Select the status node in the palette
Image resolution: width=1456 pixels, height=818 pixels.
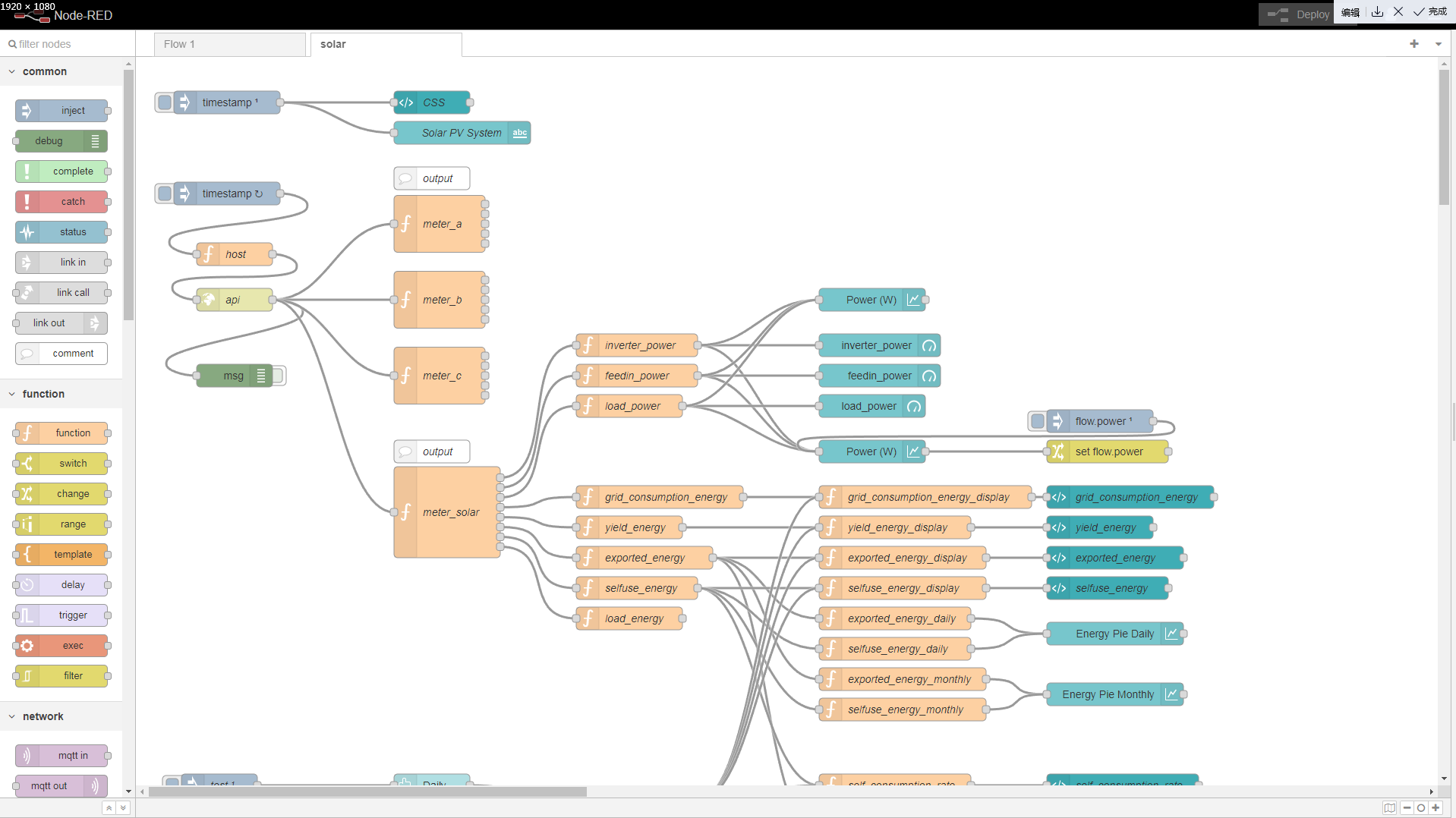(61, 232)
